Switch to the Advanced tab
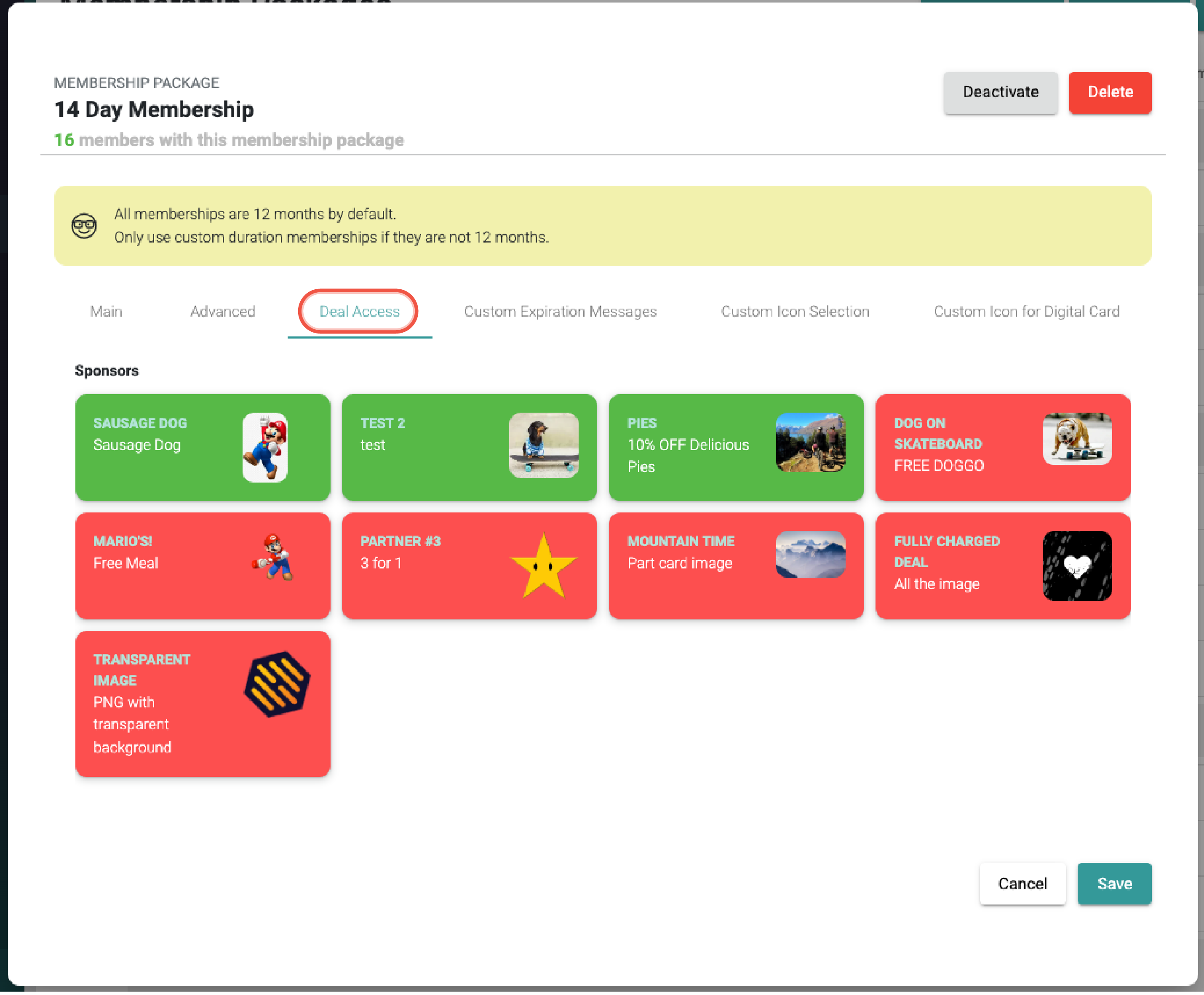1204x995 pixels. point(223,312)
